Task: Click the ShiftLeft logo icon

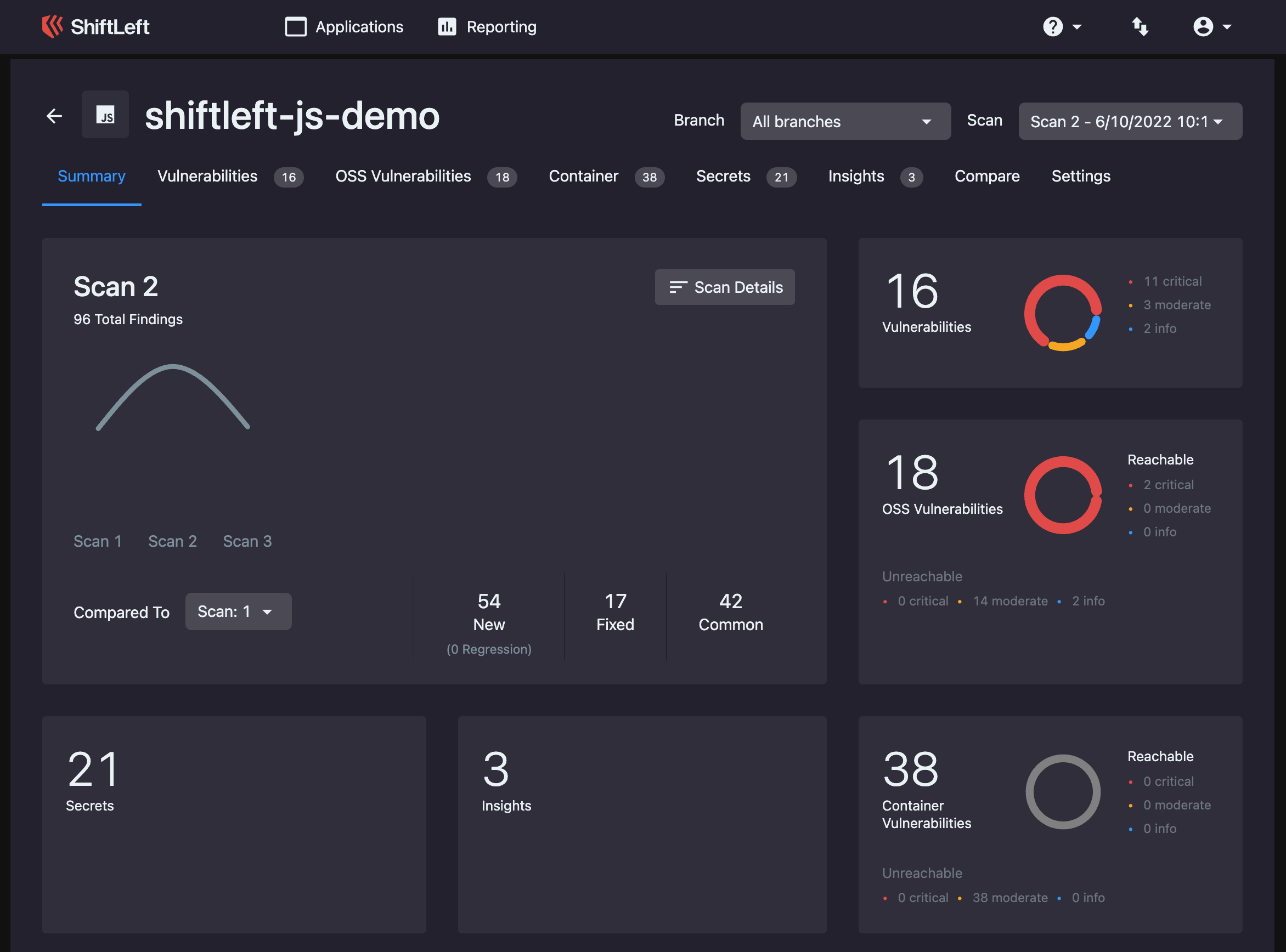Action: point(53,26)
